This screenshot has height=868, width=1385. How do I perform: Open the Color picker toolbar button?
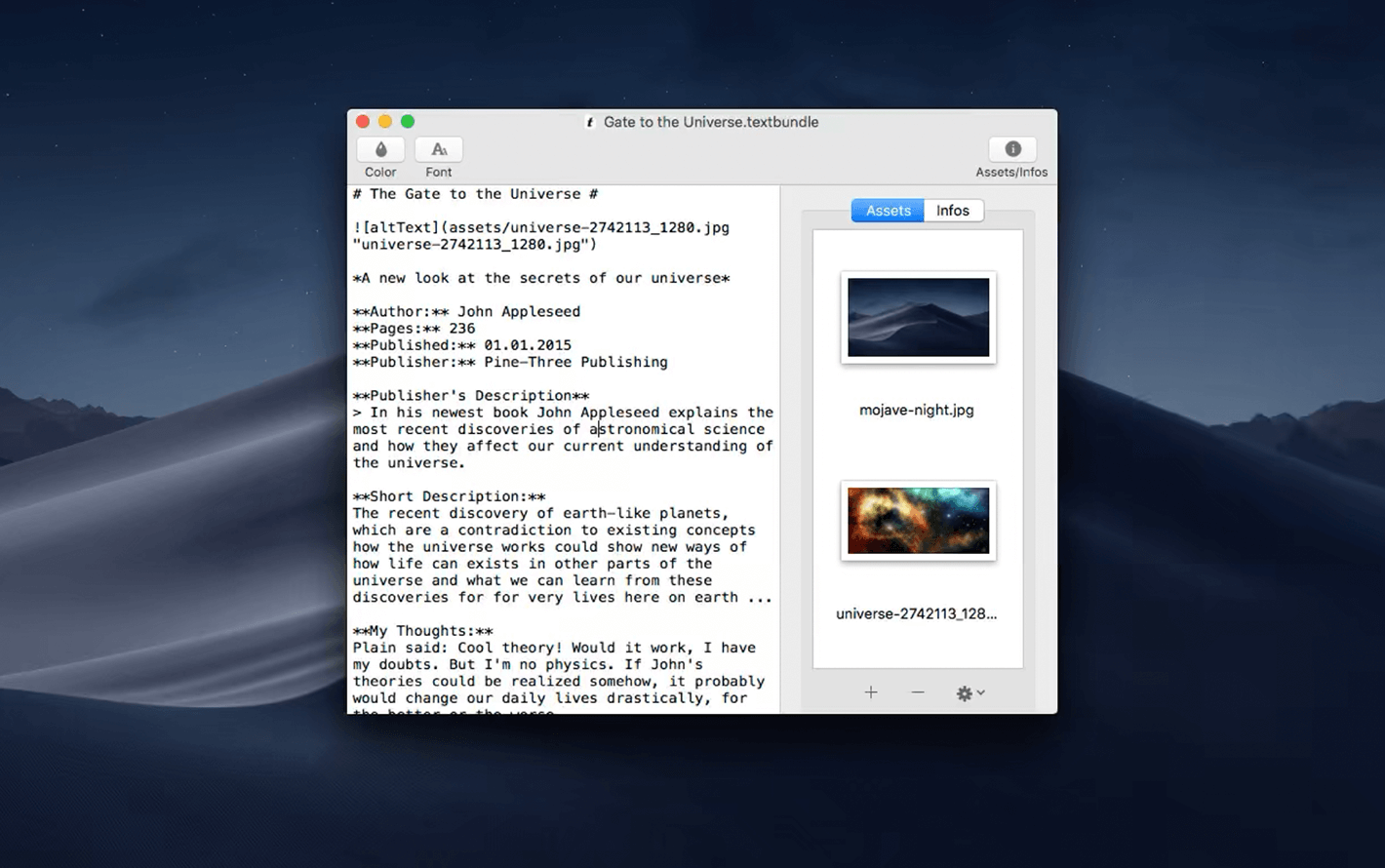(x=380, y=150)
